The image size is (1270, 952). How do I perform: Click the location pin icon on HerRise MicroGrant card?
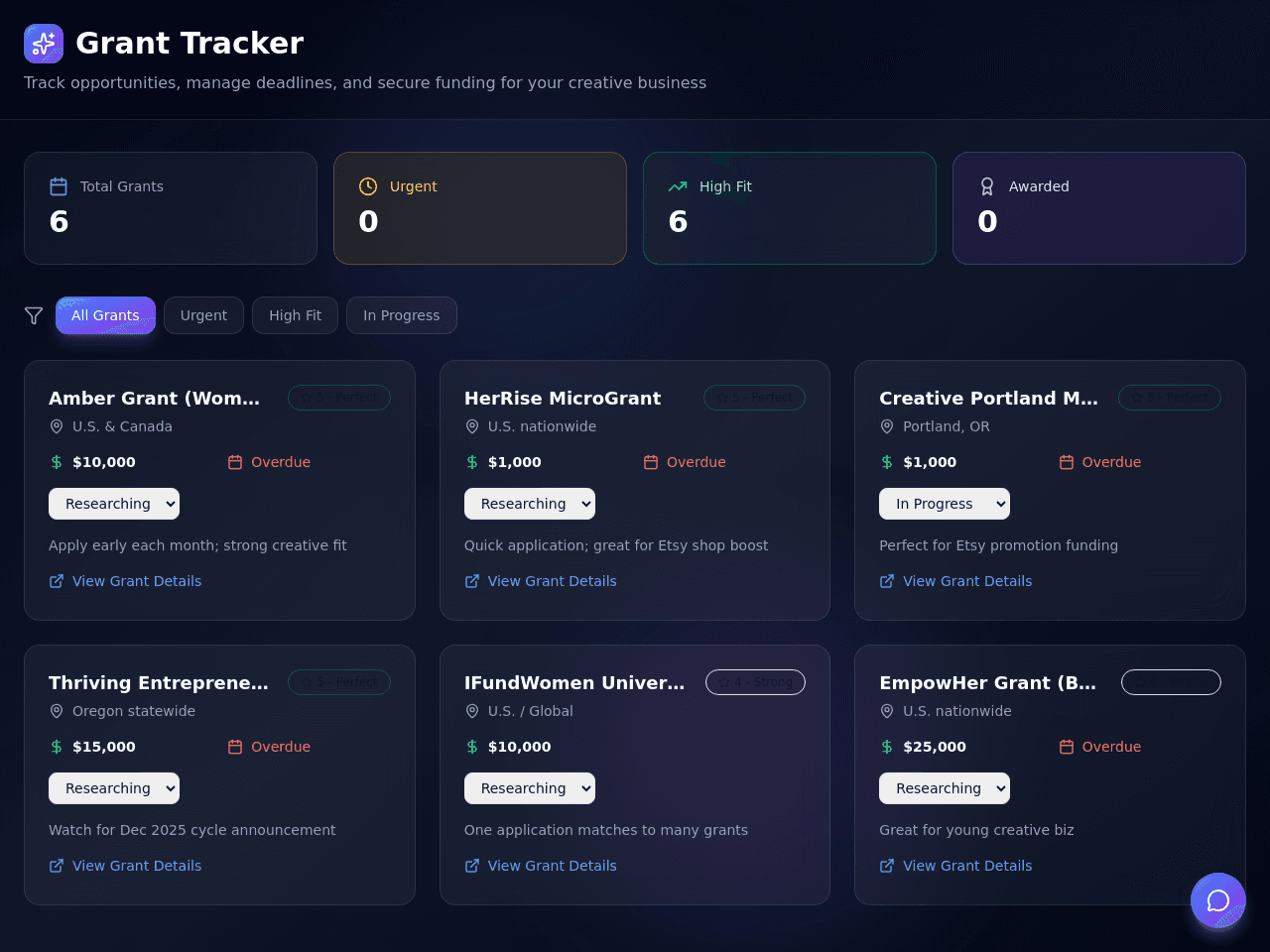coord(472,426)
